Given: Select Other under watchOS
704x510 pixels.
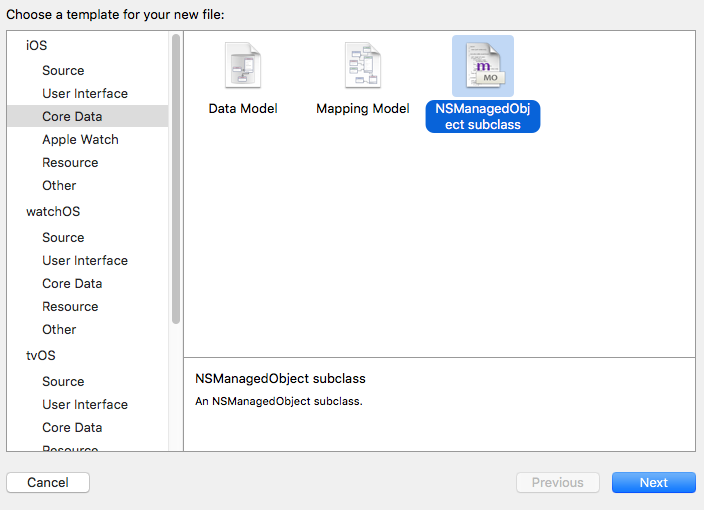Looking at the screenshot, I should [x=59, y=329].
